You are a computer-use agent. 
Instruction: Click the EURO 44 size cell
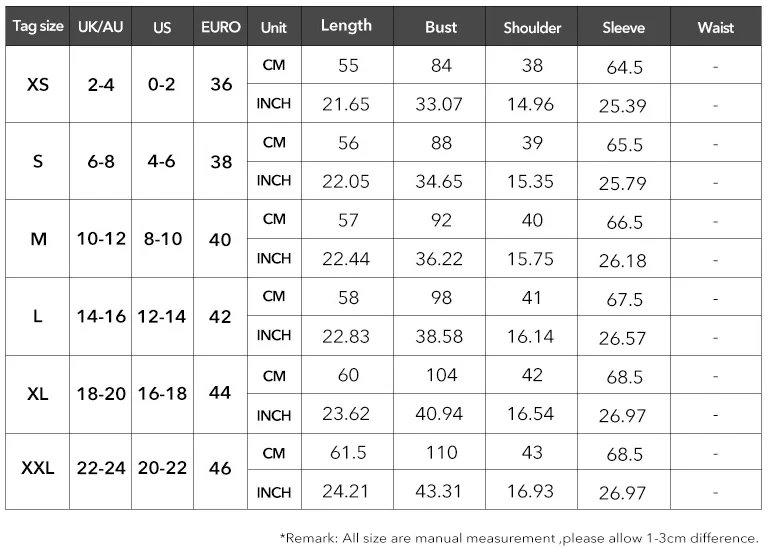click(220, 394)
